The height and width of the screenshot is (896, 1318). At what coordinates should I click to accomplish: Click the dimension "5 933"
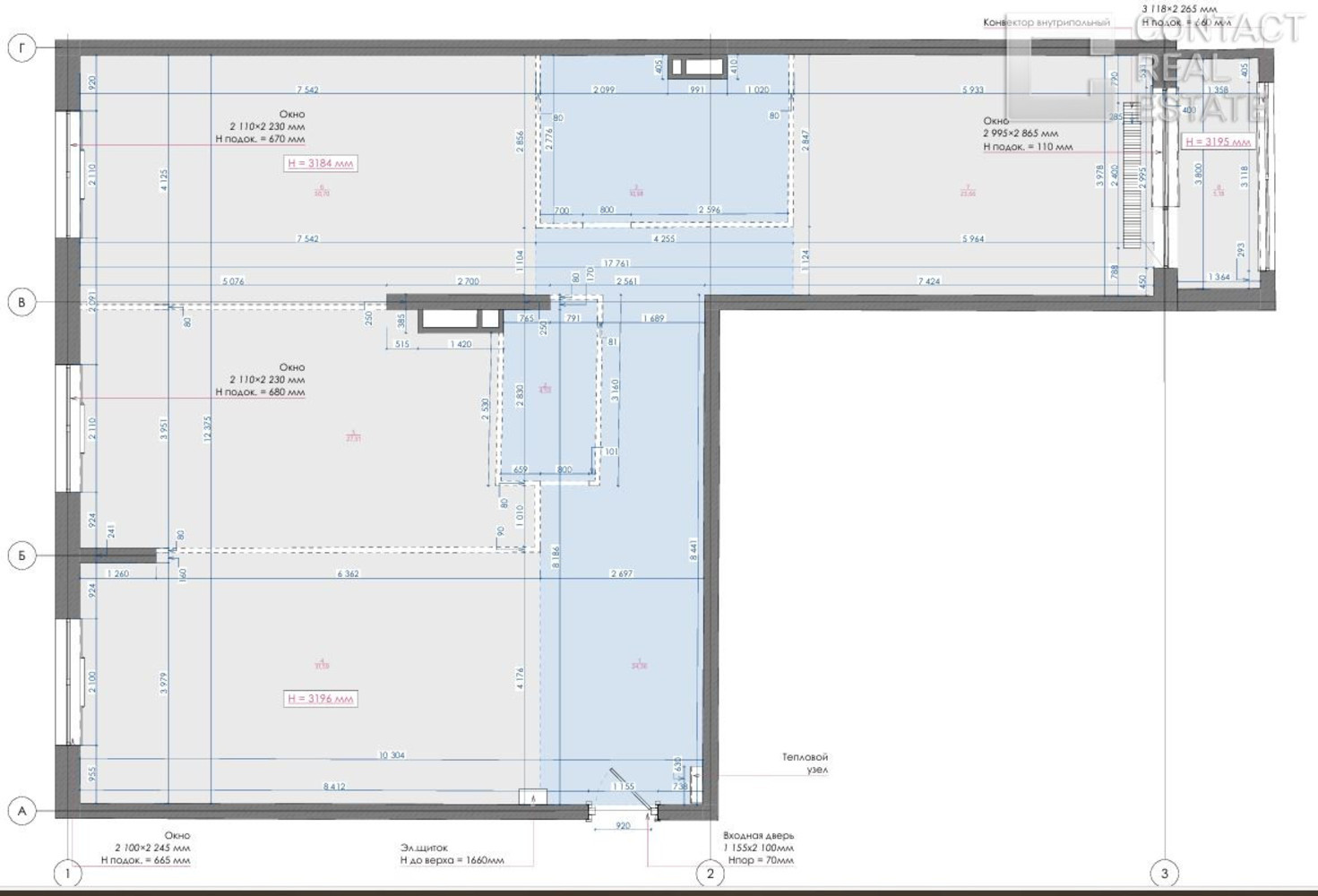point(973,90)
